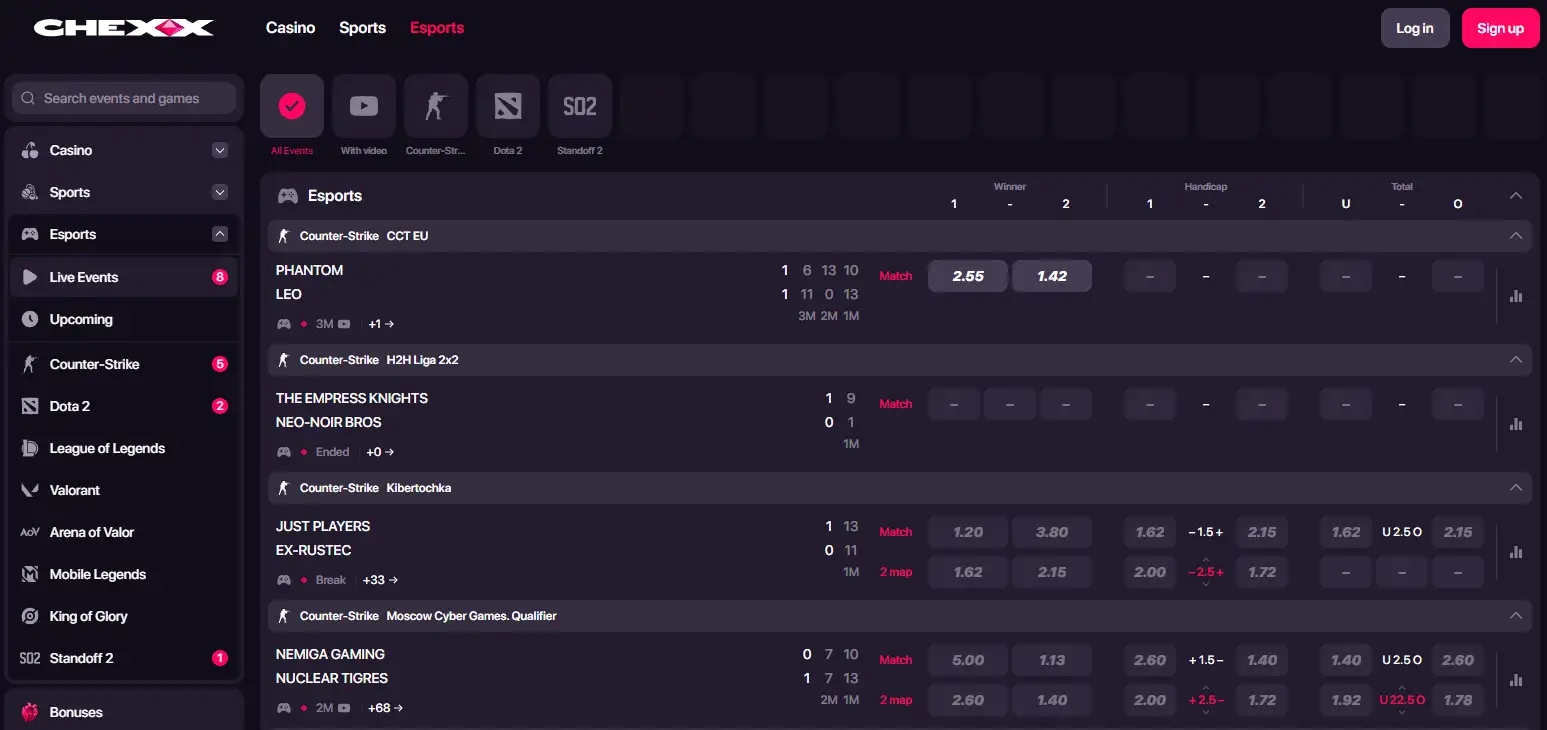Click the Log in button

1415,28
